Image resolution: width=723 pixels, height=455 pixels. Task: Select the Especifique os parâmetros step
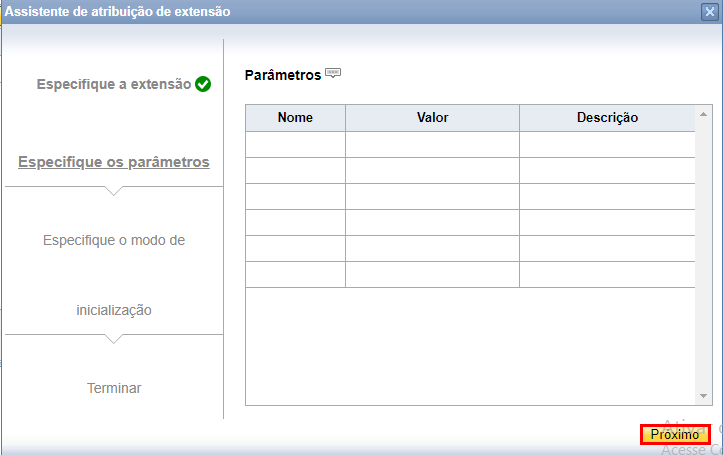tap(114, 162)
